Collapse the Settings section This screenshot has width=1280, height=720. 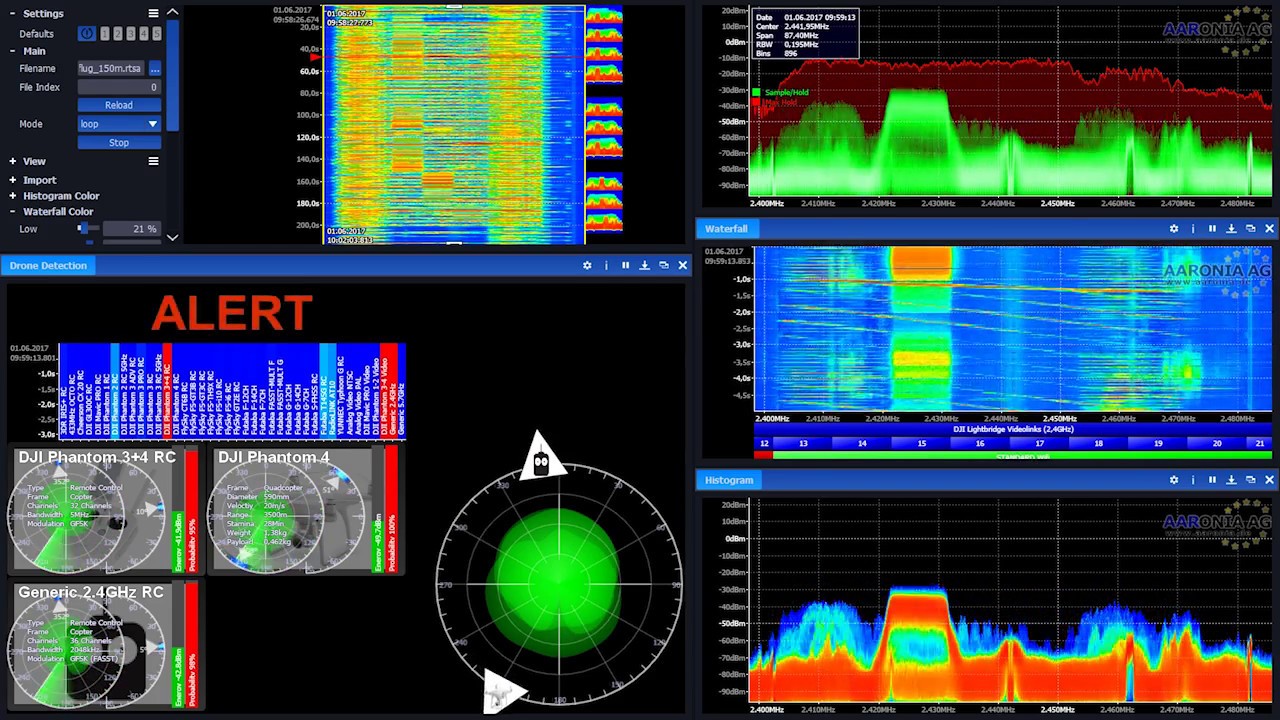[13, 13]
